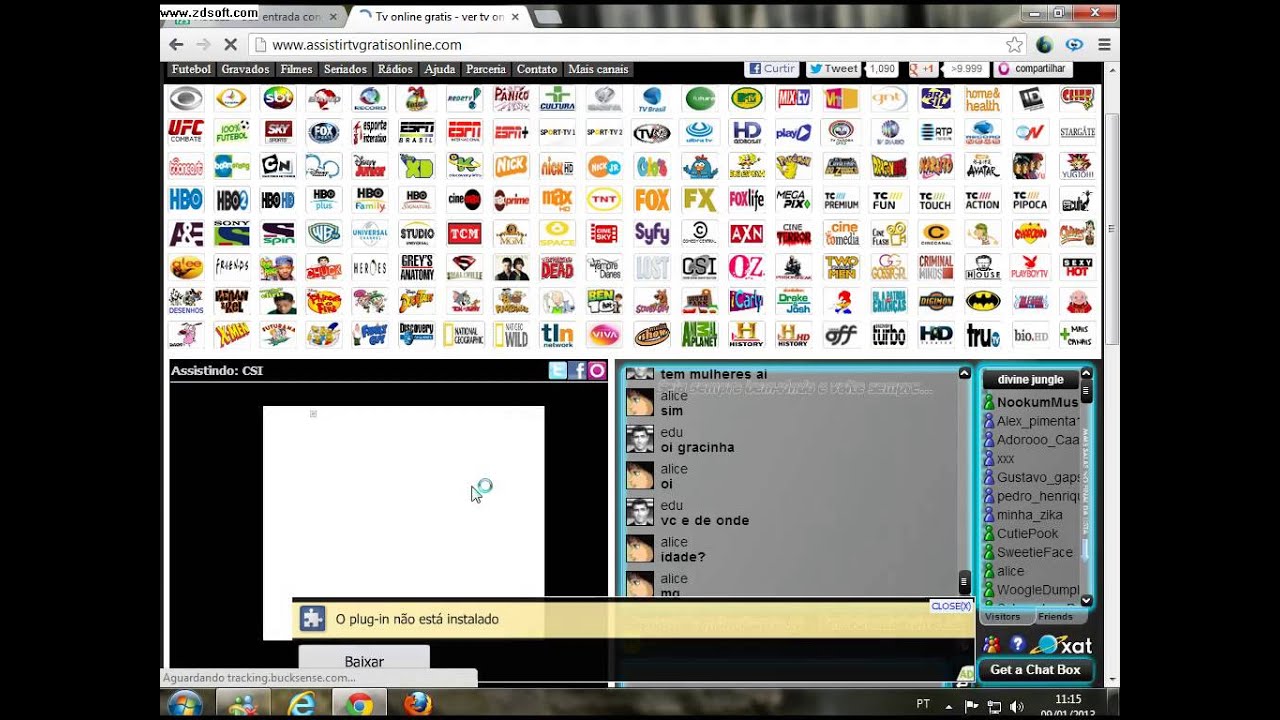The image size is (1280, 720).
Task: Open the TC Premium channel icon
Action: point(841,199)
